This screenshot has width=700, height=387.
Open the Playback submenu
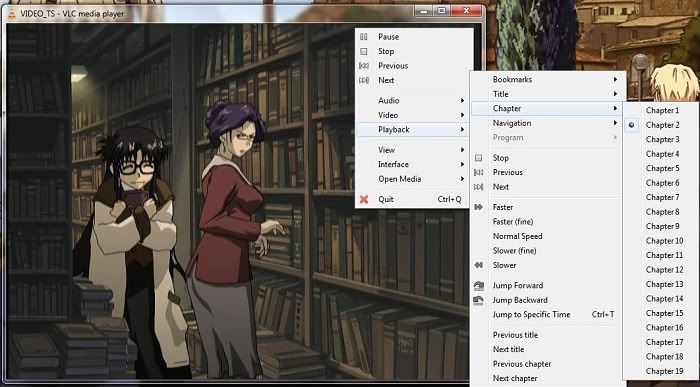tap(412, 129)
